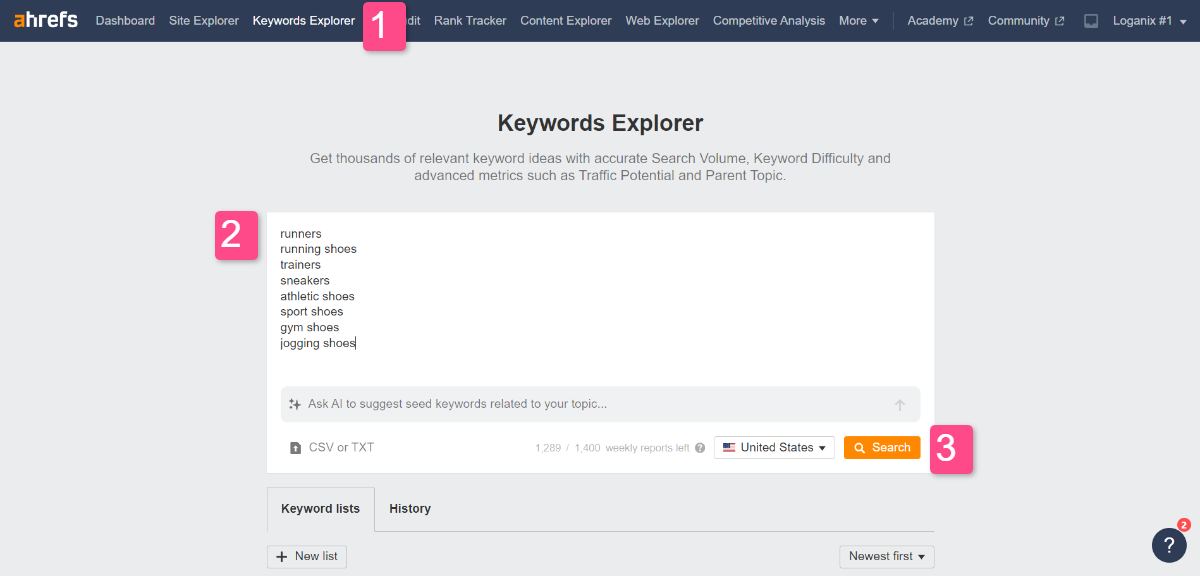Screen dimensions: 1200x576
Task: Open Web Explorer
Action: [662, 21]
